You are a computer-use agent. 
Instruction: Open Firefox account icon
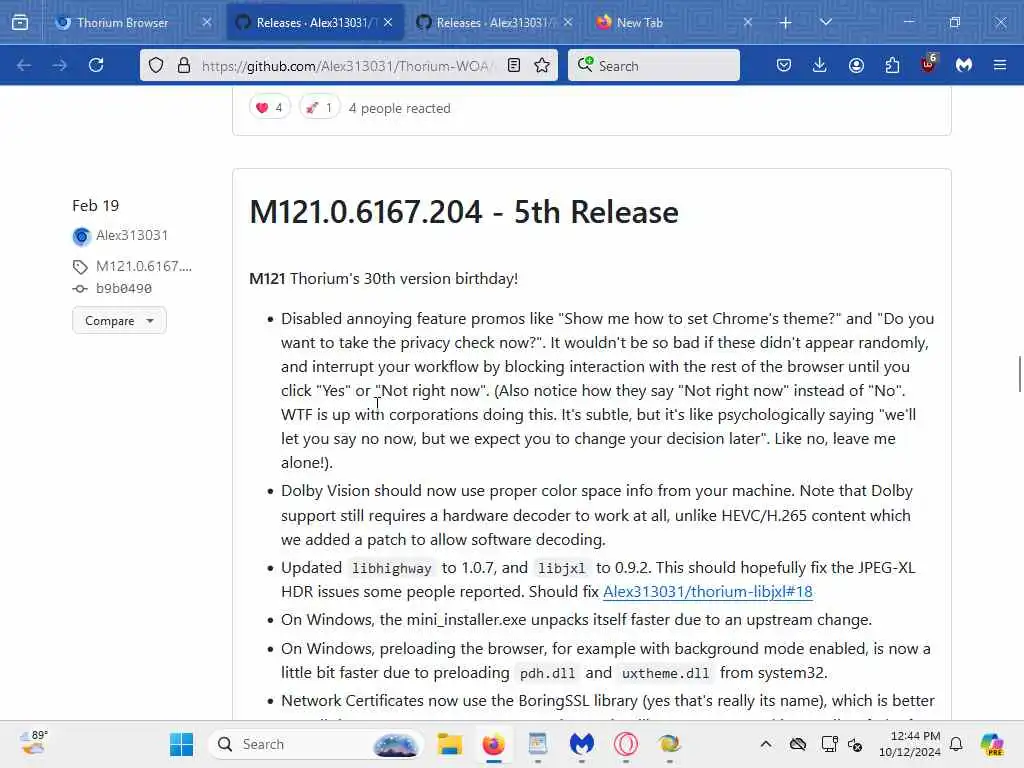pos(856,65)
